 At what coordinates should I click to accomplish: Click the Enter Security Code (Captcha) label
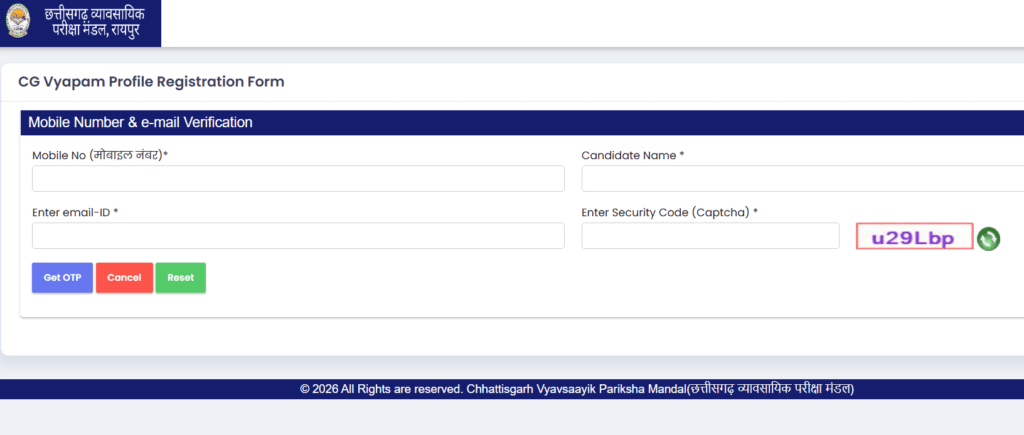click(669, 212)
